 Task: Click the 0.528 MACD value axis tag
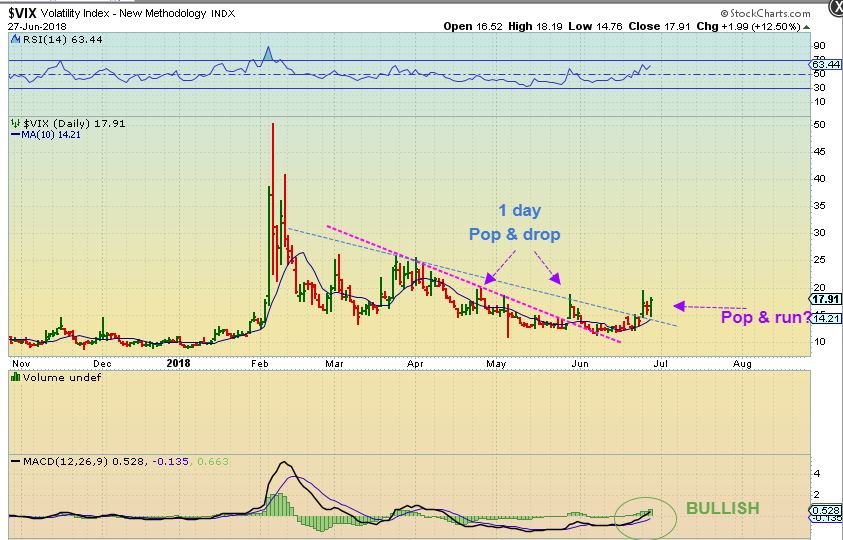(x=825, y=511)
